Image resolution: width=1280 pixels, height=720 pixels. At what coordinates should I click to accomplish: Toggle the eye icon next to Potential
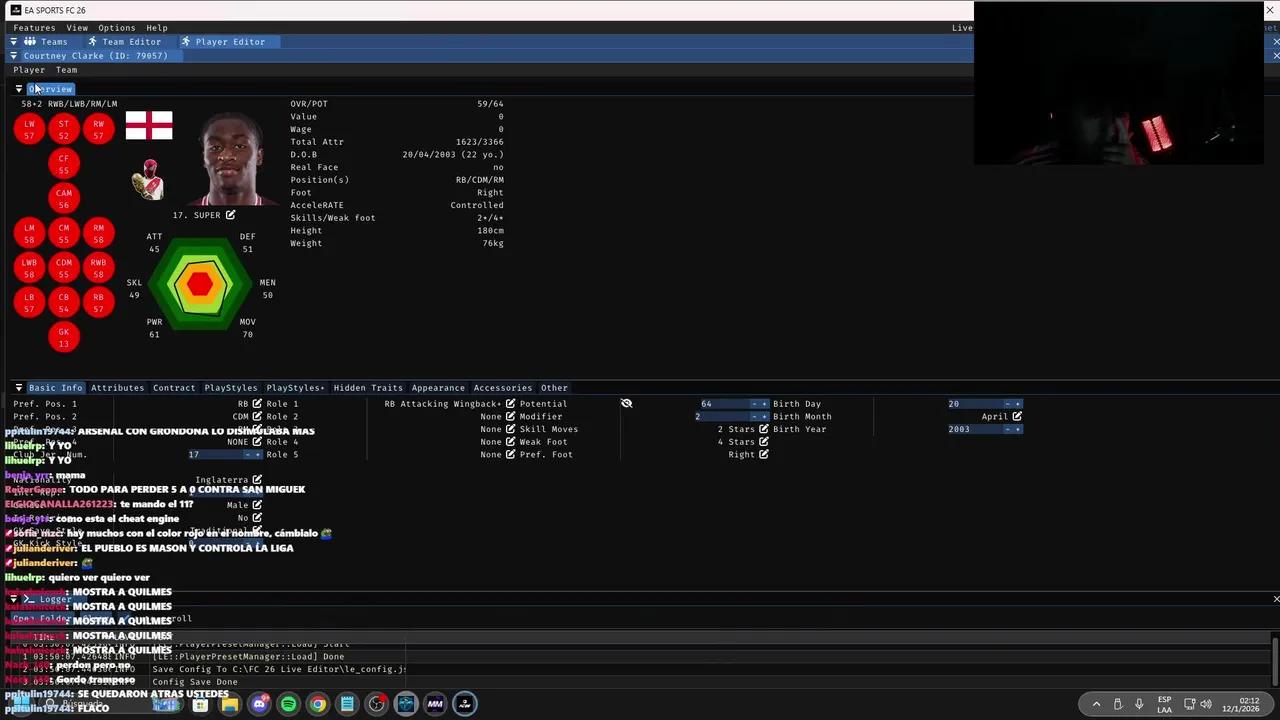626,404
